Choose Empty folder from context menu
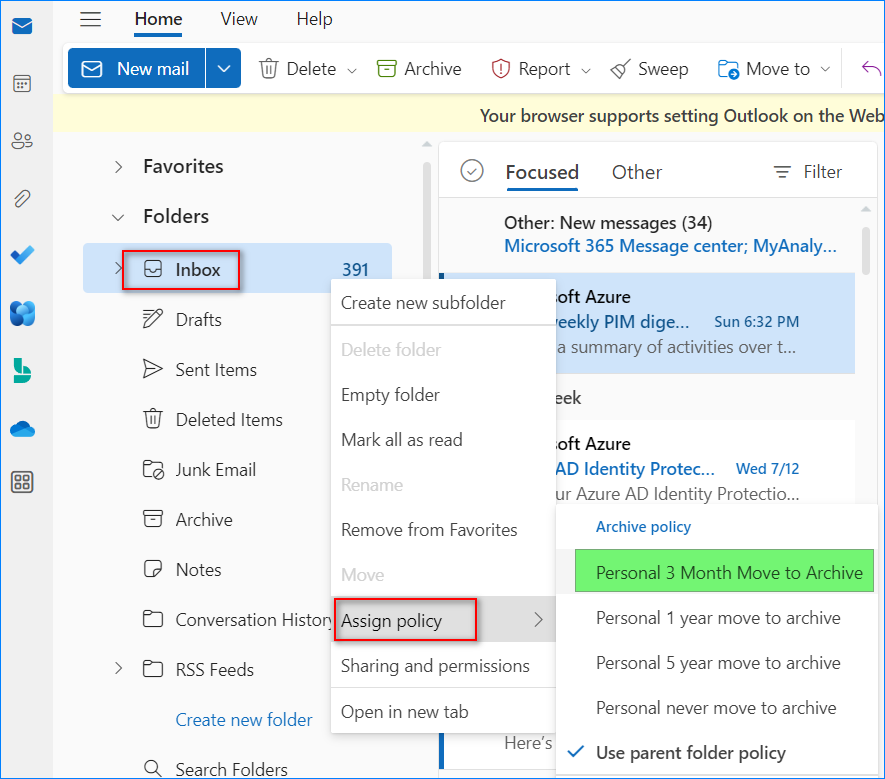 click(443, 395)
